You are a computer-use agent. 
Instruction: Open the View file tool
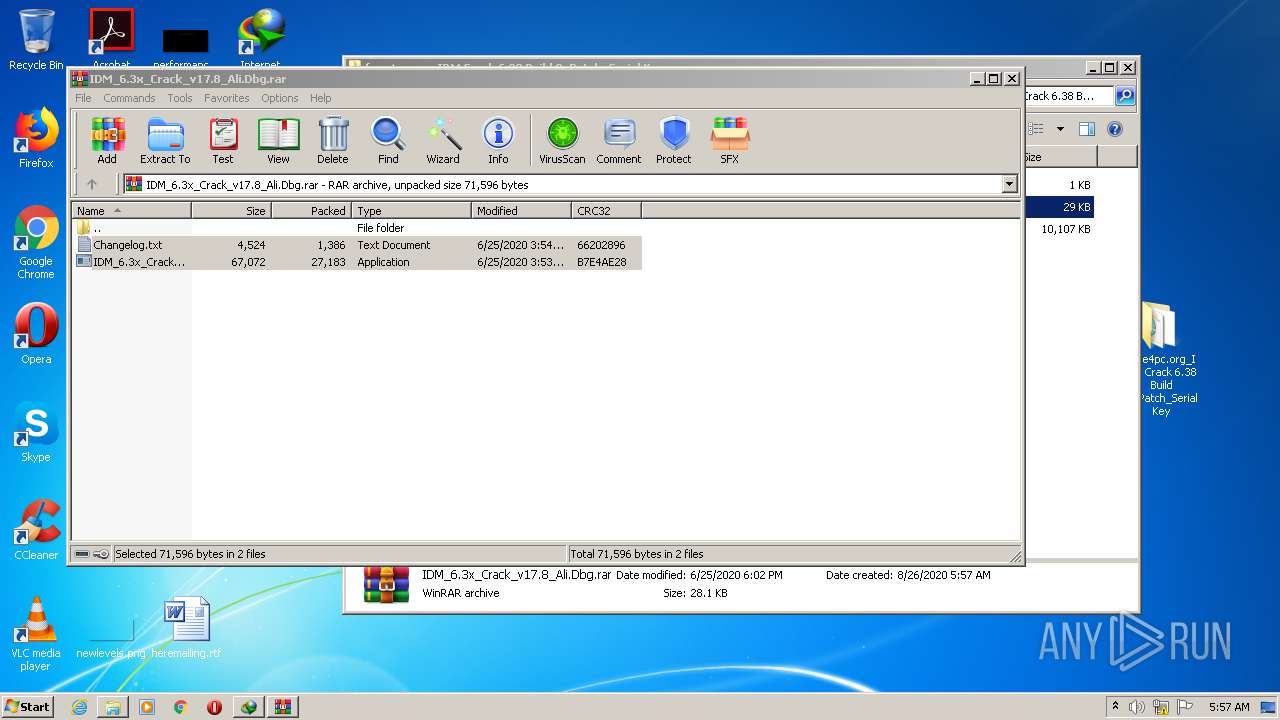tap(278, 140)
